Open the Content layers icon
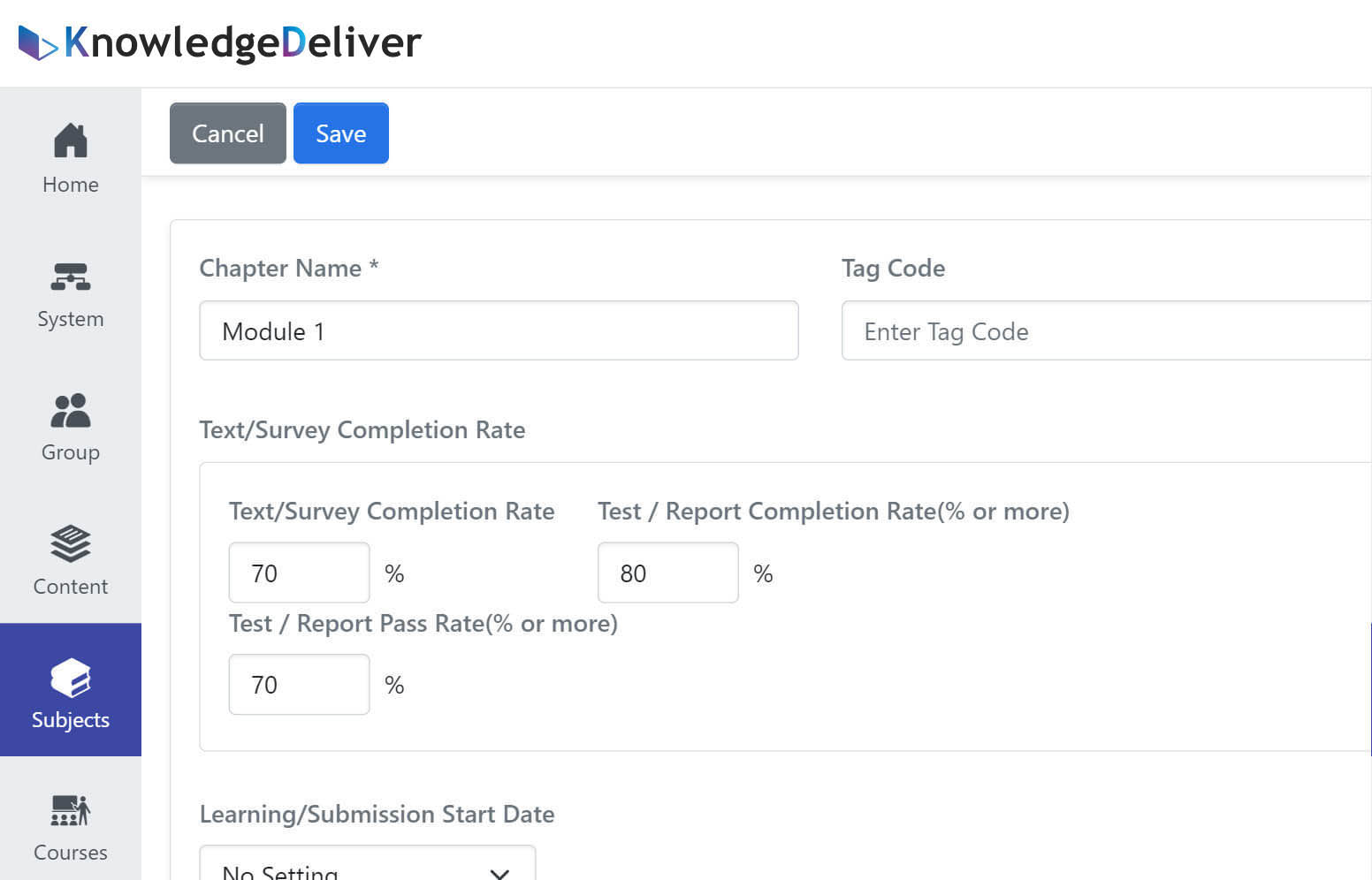Image resolution: width=1372 pixels, height=880 pixels. 71,544
